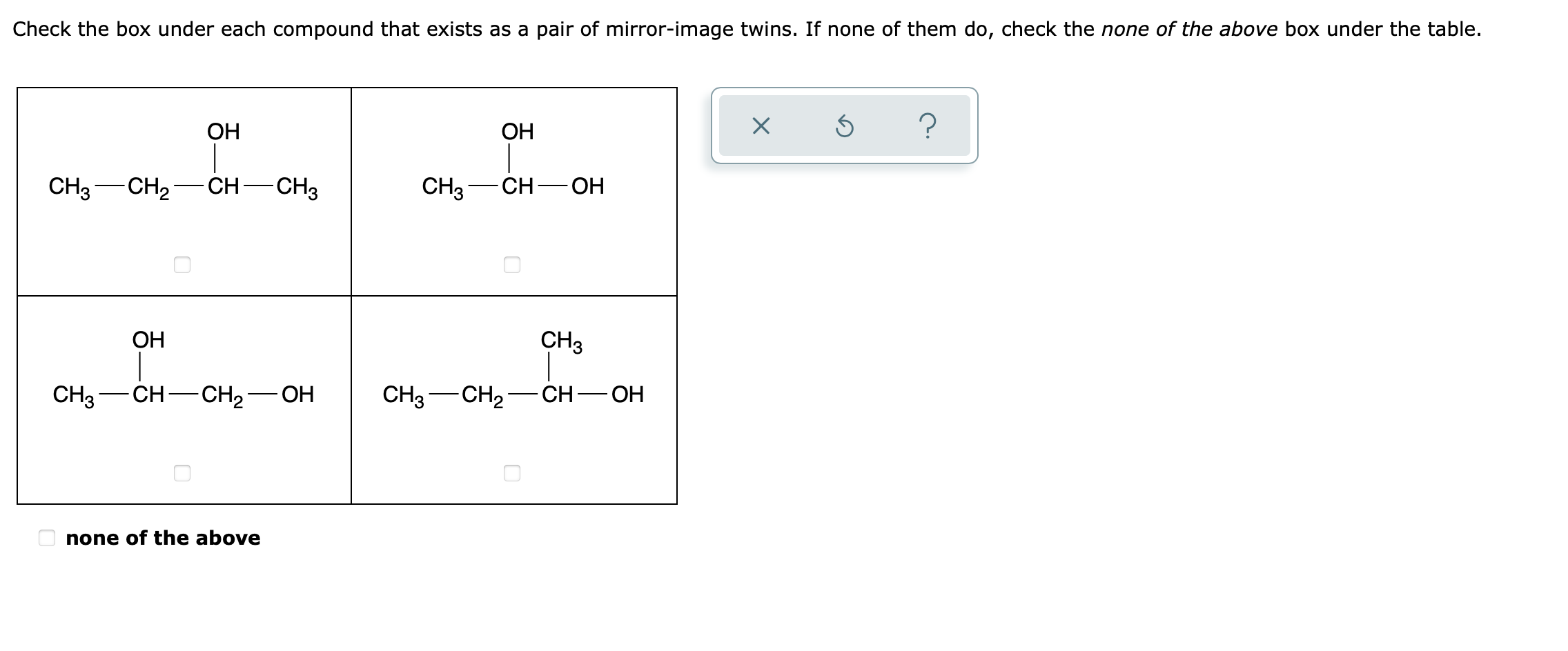Check the box under CH3-CH2-CH(OH)-CH3
Screen dimensions: 1568x651
coord(184,266)
